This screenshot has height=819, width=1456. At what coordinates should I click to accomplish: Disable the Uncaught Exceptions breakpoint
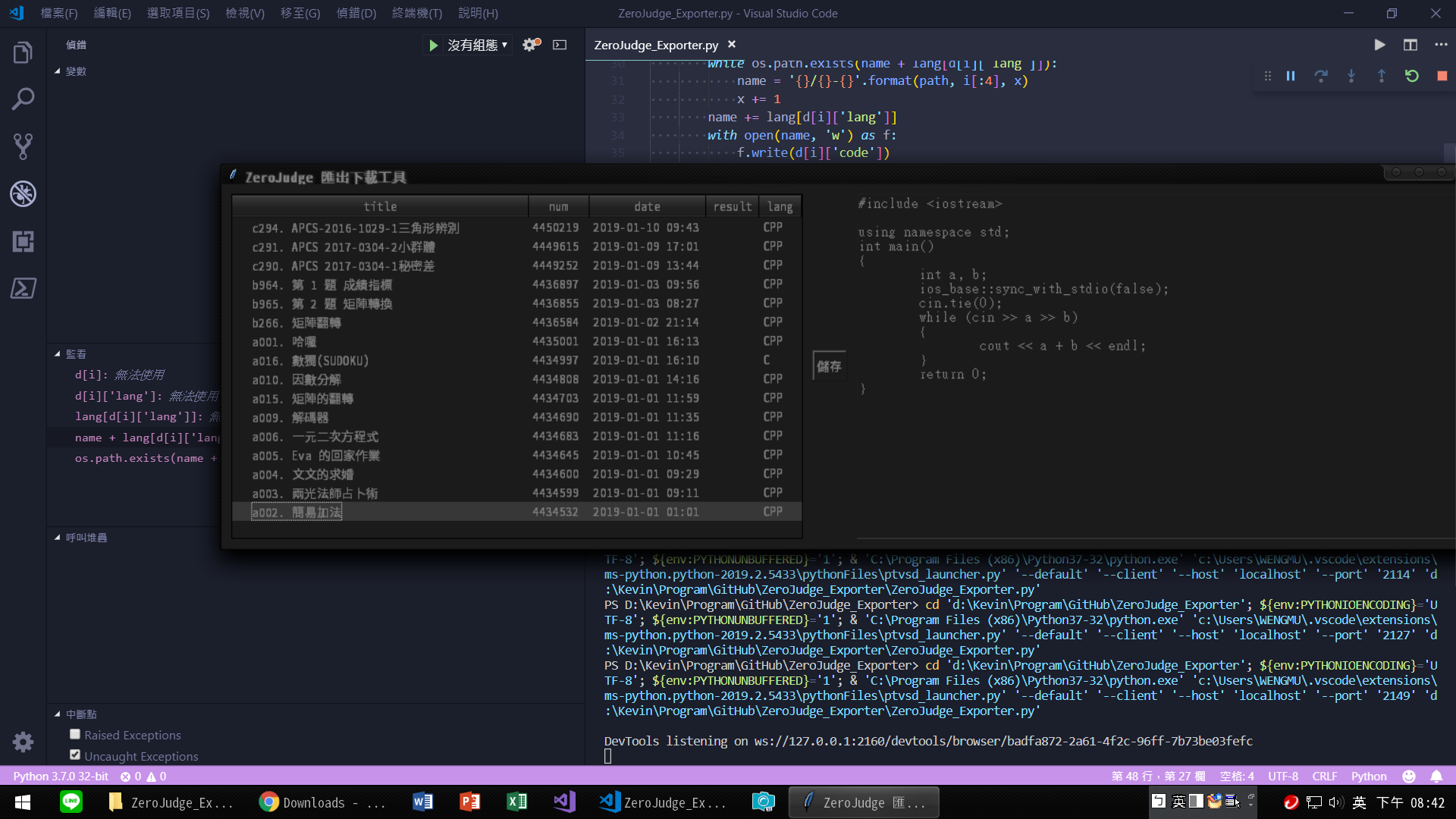point(75,755)
